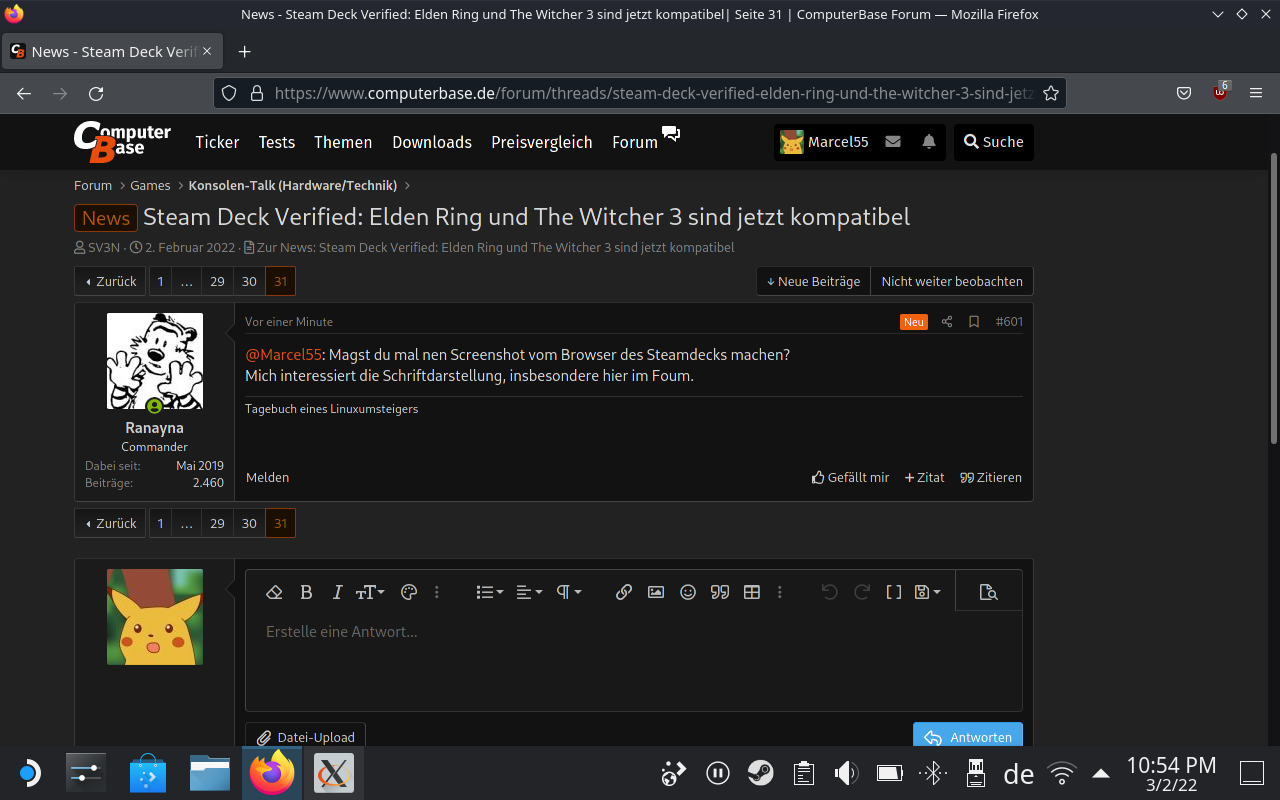Like the post with Gefällt mir
The width and height of the screenshot is (1280, 800).
[850, 477]
